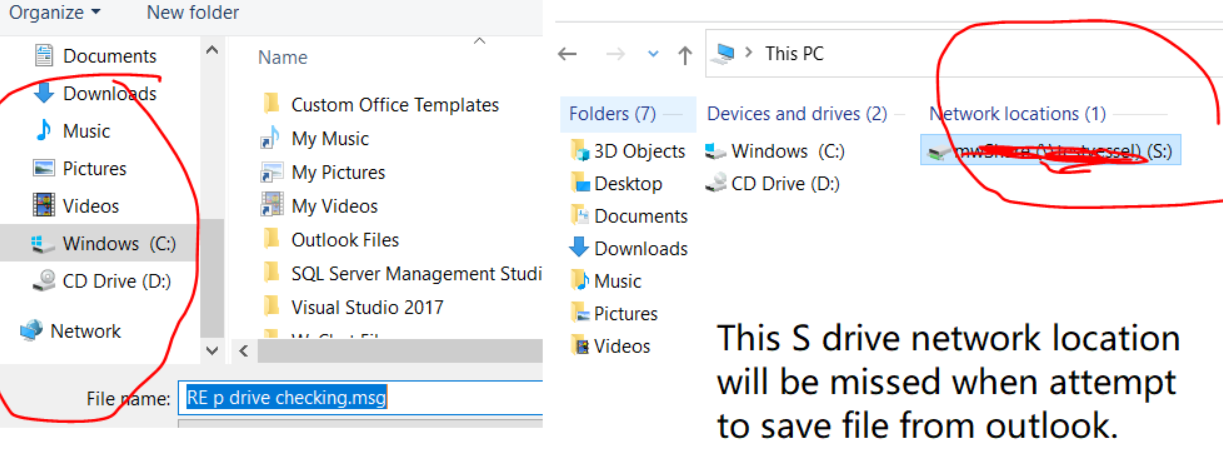The height and width of the screenshot is (463, 1223).
Task: Open My Pictures shortcut in file list
Action: click(x=338, y=172)
